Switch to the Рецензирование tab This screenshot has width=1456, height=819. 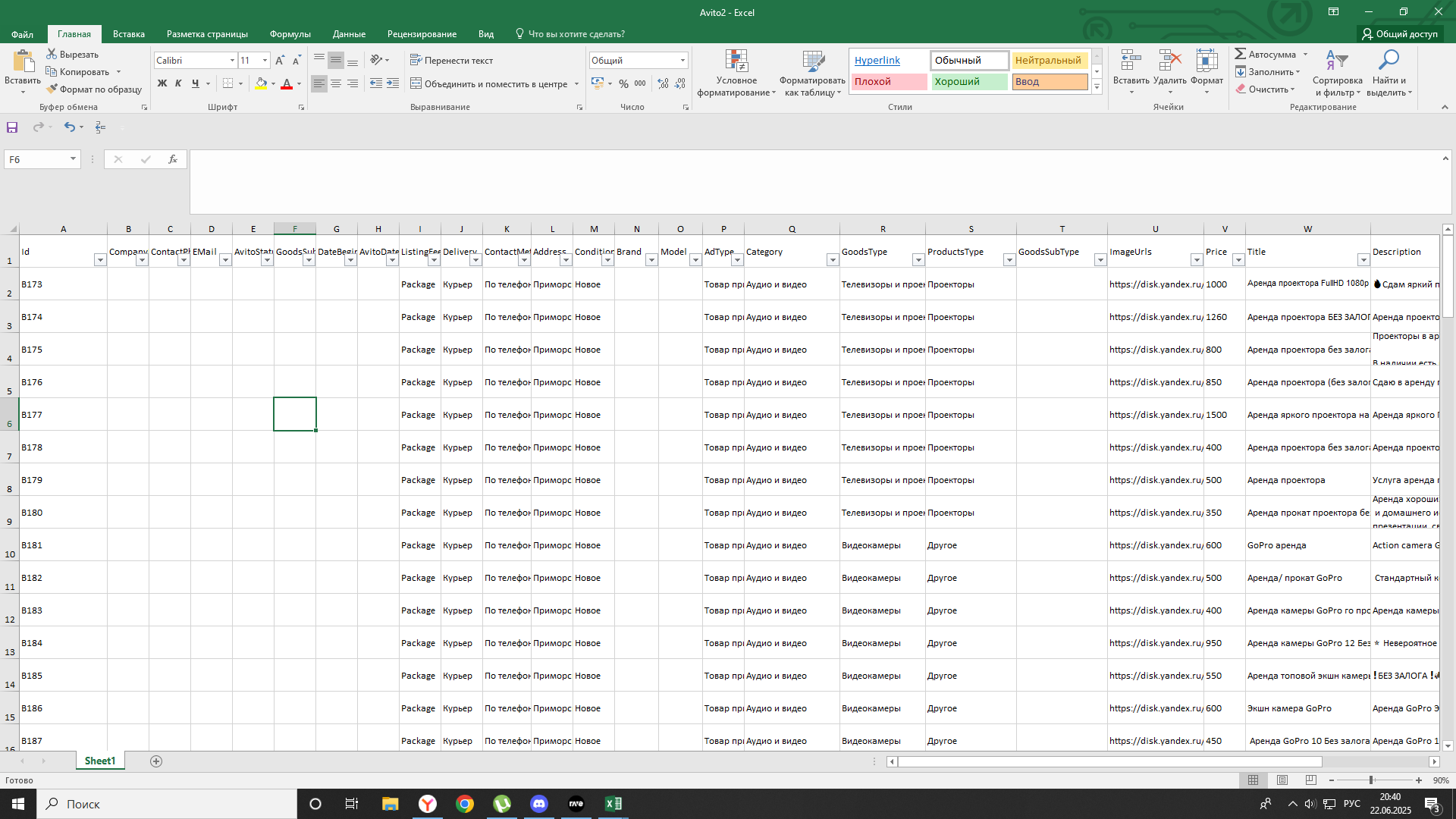tap(422, 34)
